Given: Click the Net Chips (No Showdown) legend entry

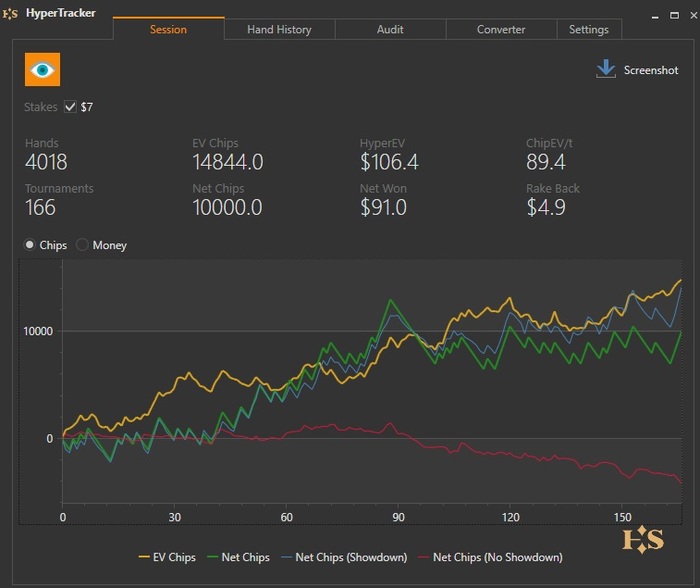Looking at the screenshot, I should coord(490,557).
